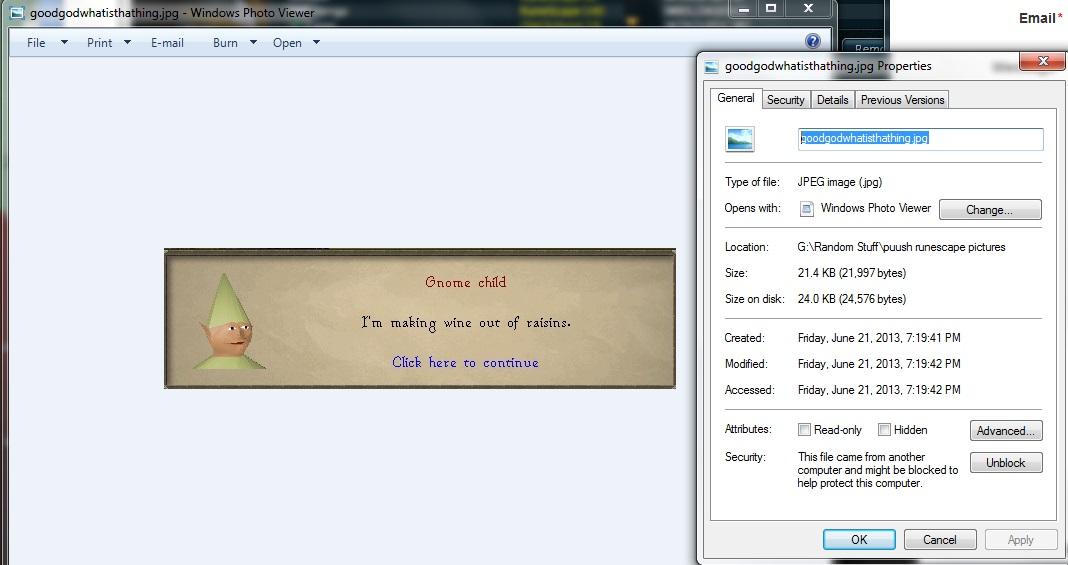Click the Photo Viewer title bar icon
This screenshot has height=565, width=1068.
pyautogui.click(x=17, y=13)
